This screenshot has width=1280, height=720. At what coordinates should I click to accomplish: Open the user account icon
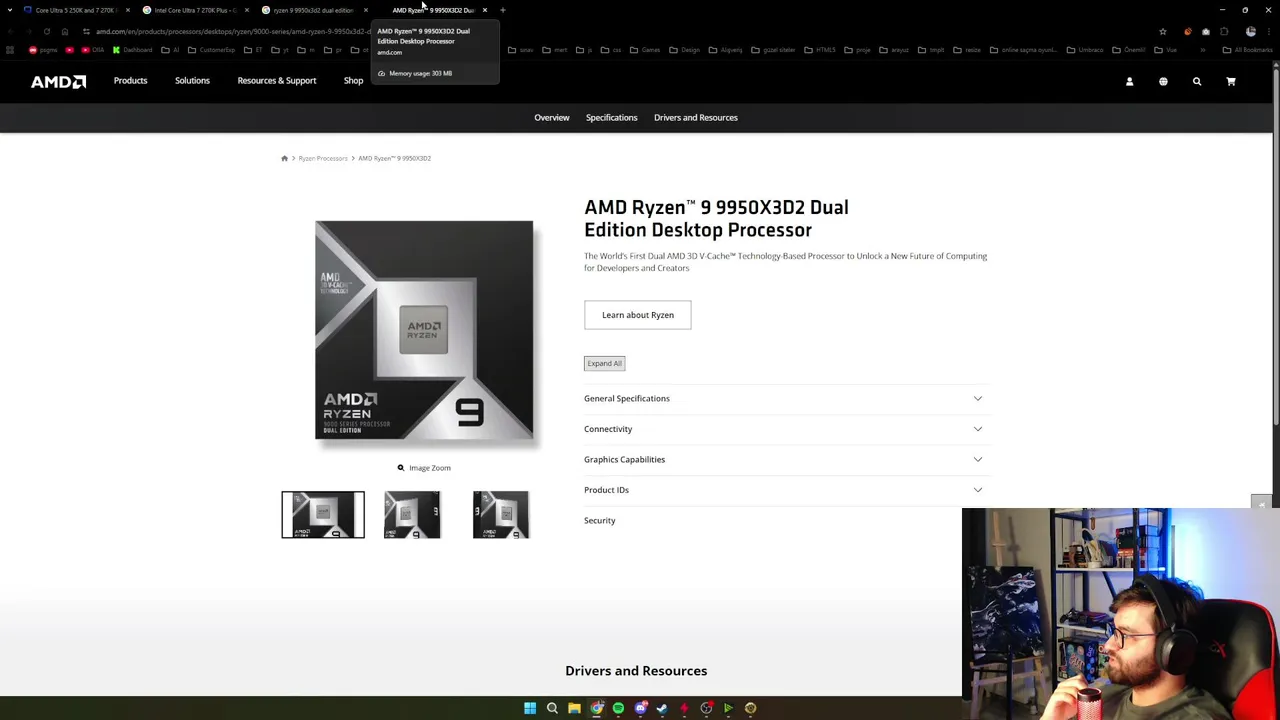coord(1129,81)
